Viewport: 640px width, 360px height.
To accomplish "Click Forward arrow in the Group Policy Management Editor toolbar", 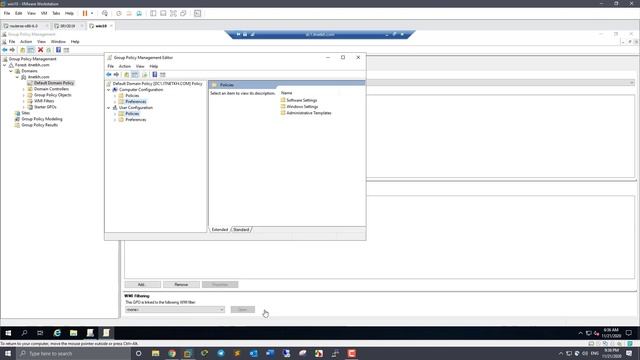I will pos(116,75).
